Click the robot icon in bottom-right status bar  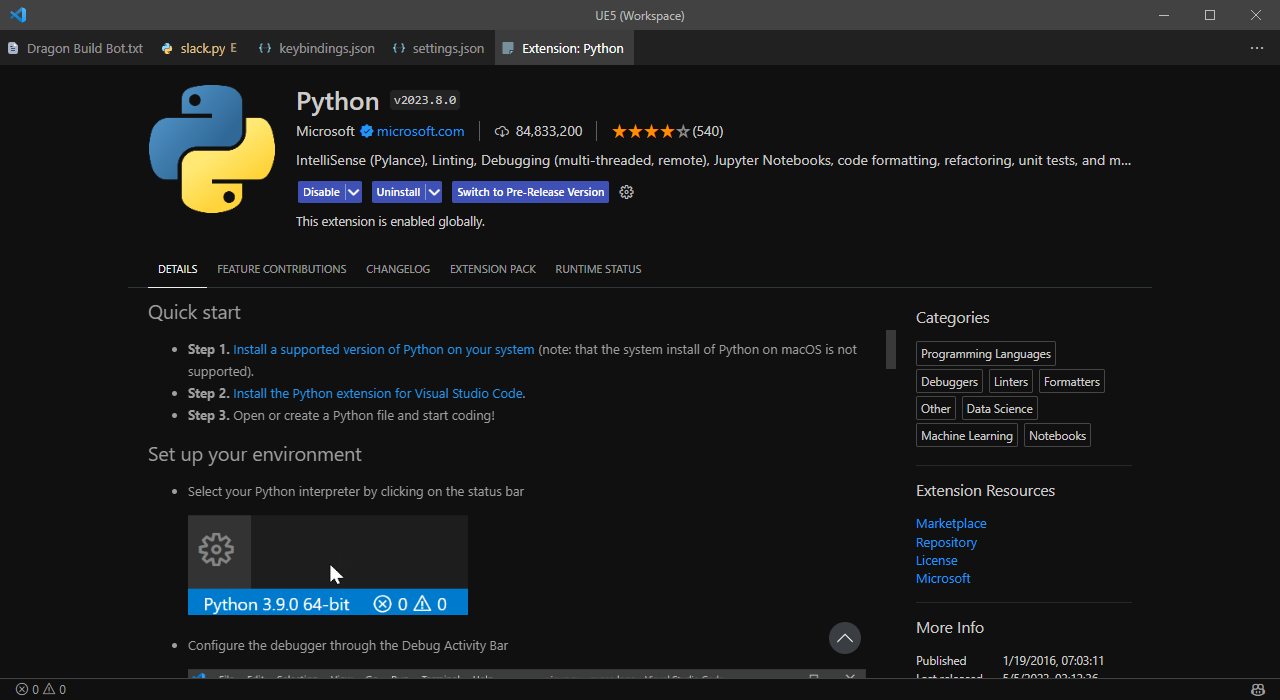coord(1257,689)
